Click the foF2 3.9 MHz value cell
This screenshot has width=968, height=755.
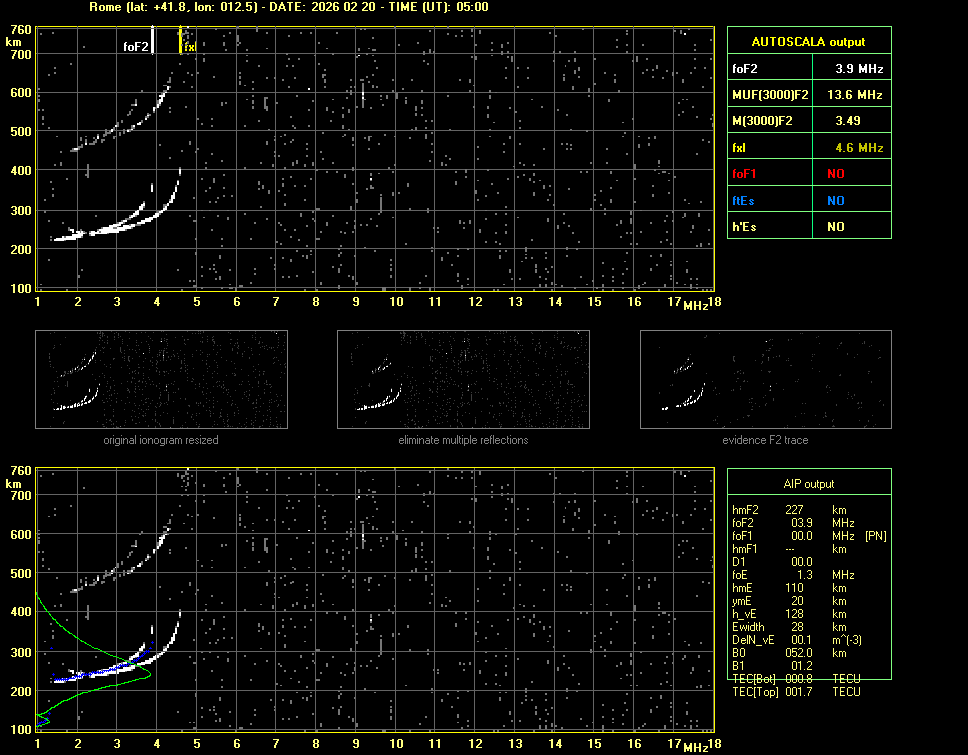[x=850, y=69]
